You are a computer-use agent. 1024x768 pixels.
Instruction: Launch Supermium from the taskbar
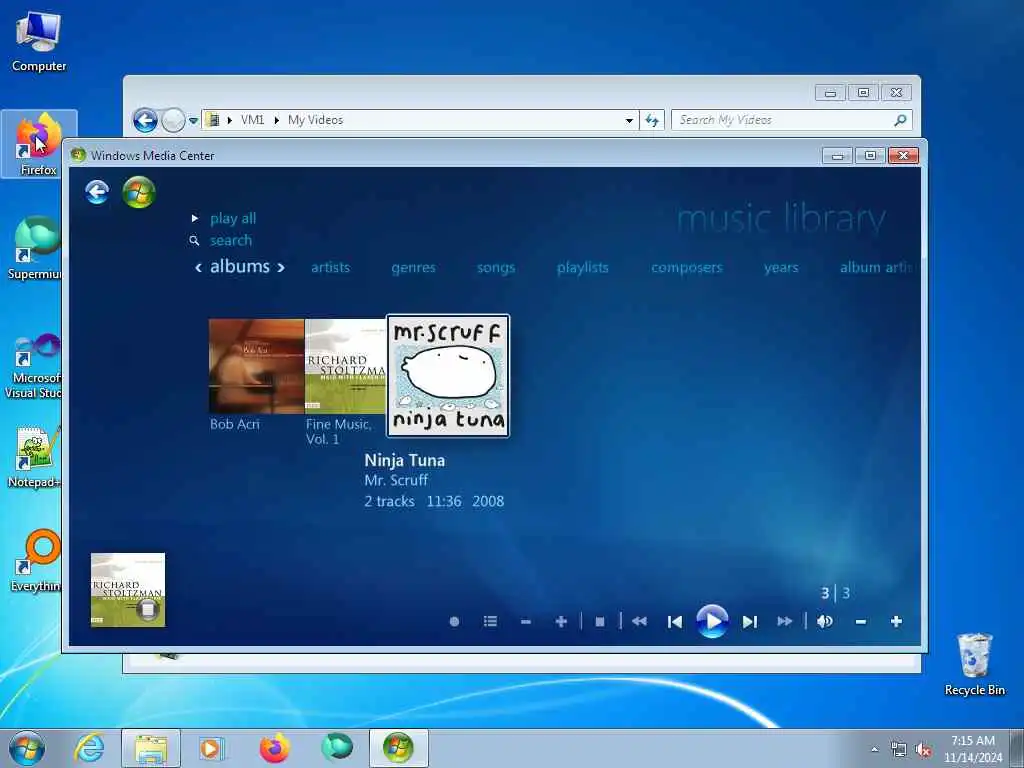coord(336,748)
